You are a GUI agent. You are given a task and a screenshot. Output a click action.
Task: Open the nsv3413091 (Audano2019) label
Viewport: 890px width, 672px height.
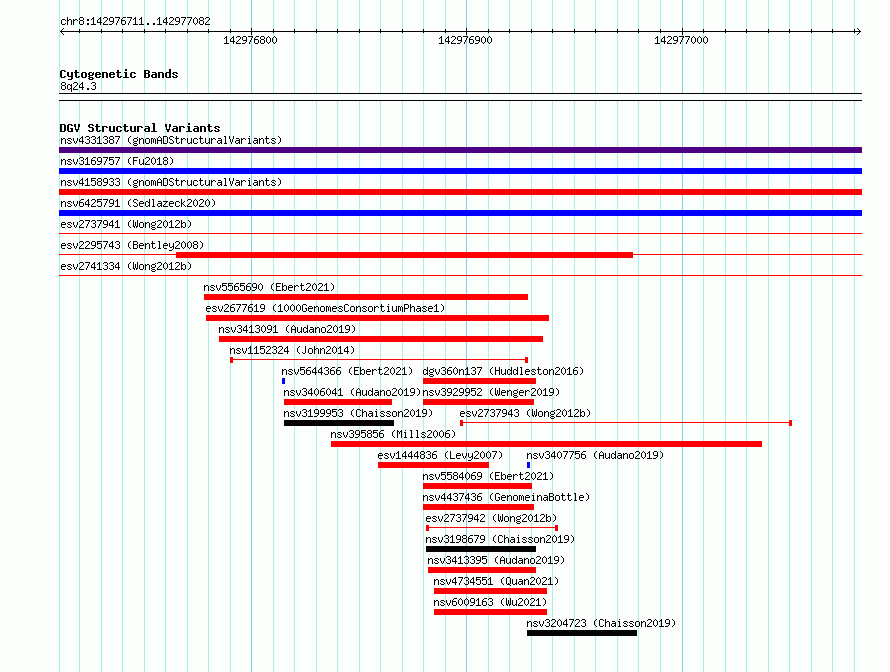[x=287, y=329]
